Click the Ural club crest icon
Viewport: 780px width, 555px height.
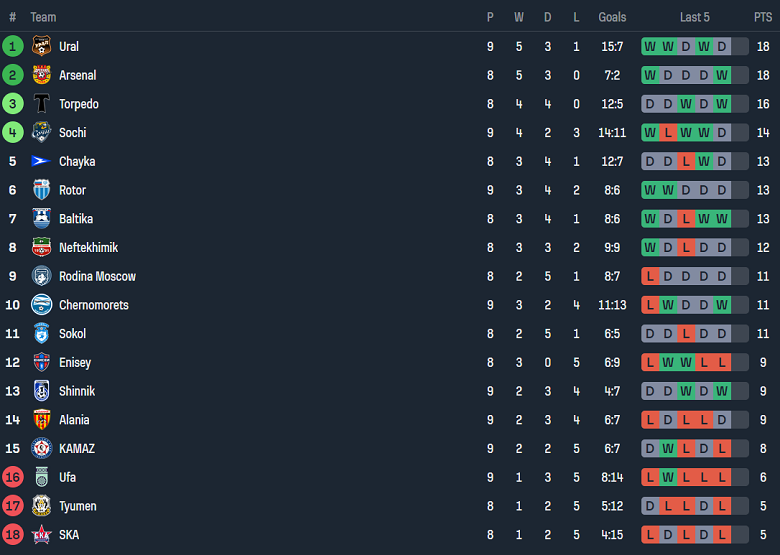click(x=41, y=46)
